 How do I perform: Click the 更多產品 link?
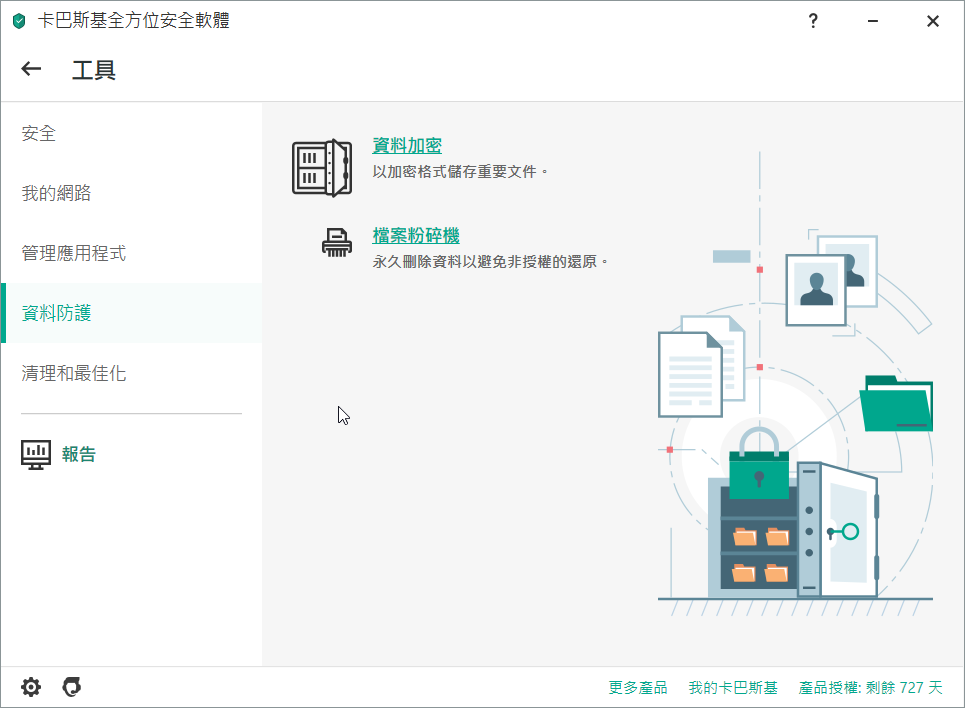[x=638, y=688]
